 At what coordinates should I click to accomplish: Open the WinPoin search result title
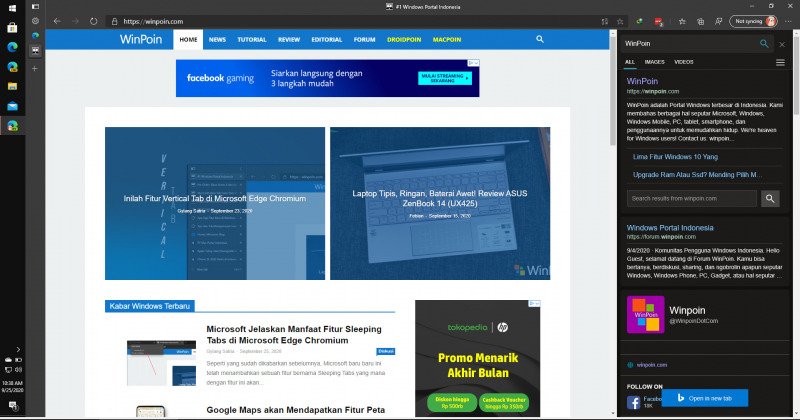(x=642, y=81)
